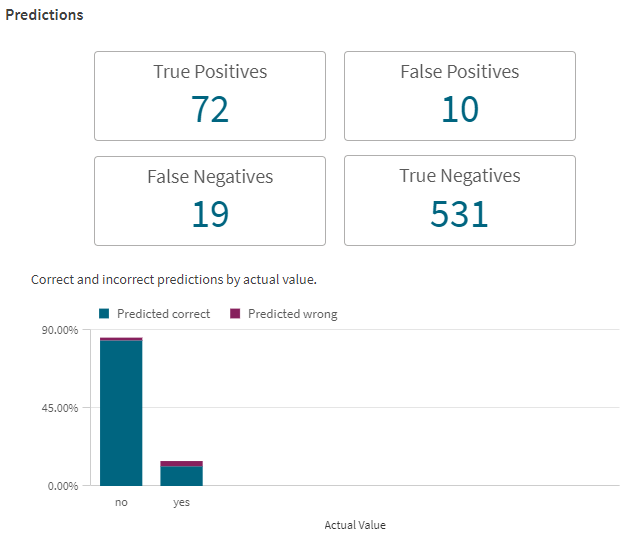This screenshot has height=548, width=639.
Task: Select the False Negatives value 19
Action: [210, 213]
